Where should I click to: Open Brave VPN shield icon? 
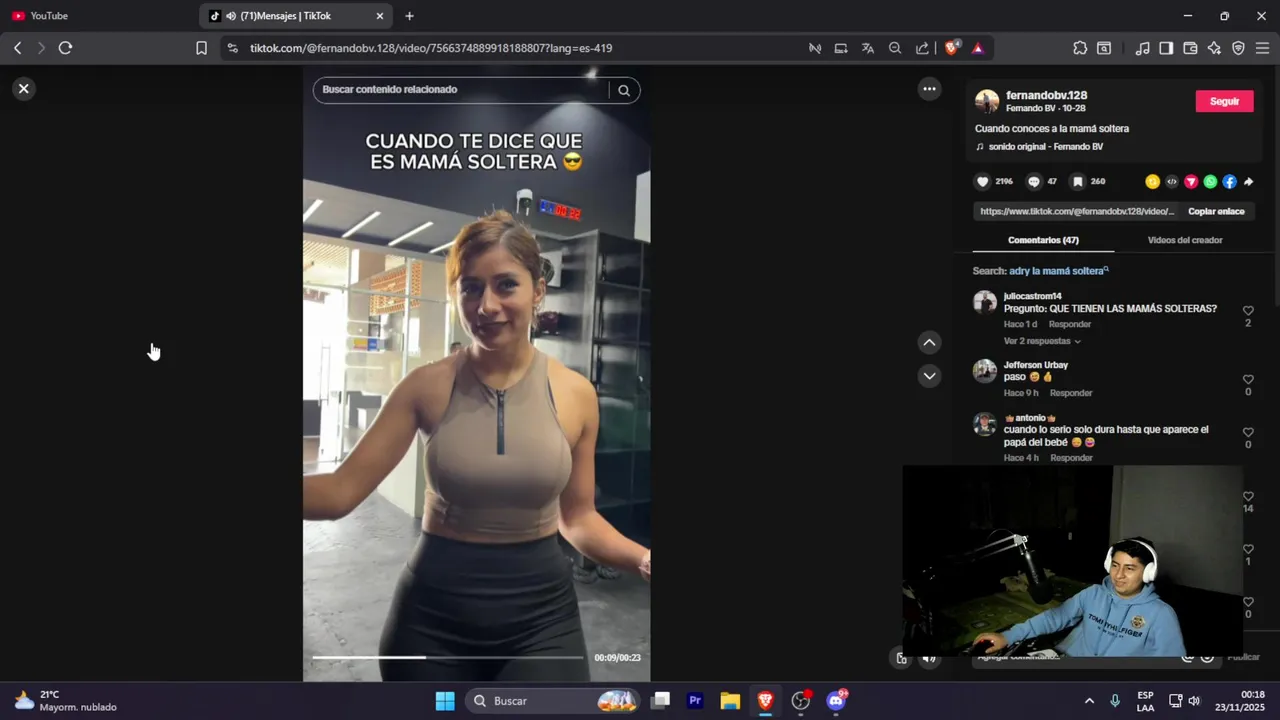pos(1238,48)
